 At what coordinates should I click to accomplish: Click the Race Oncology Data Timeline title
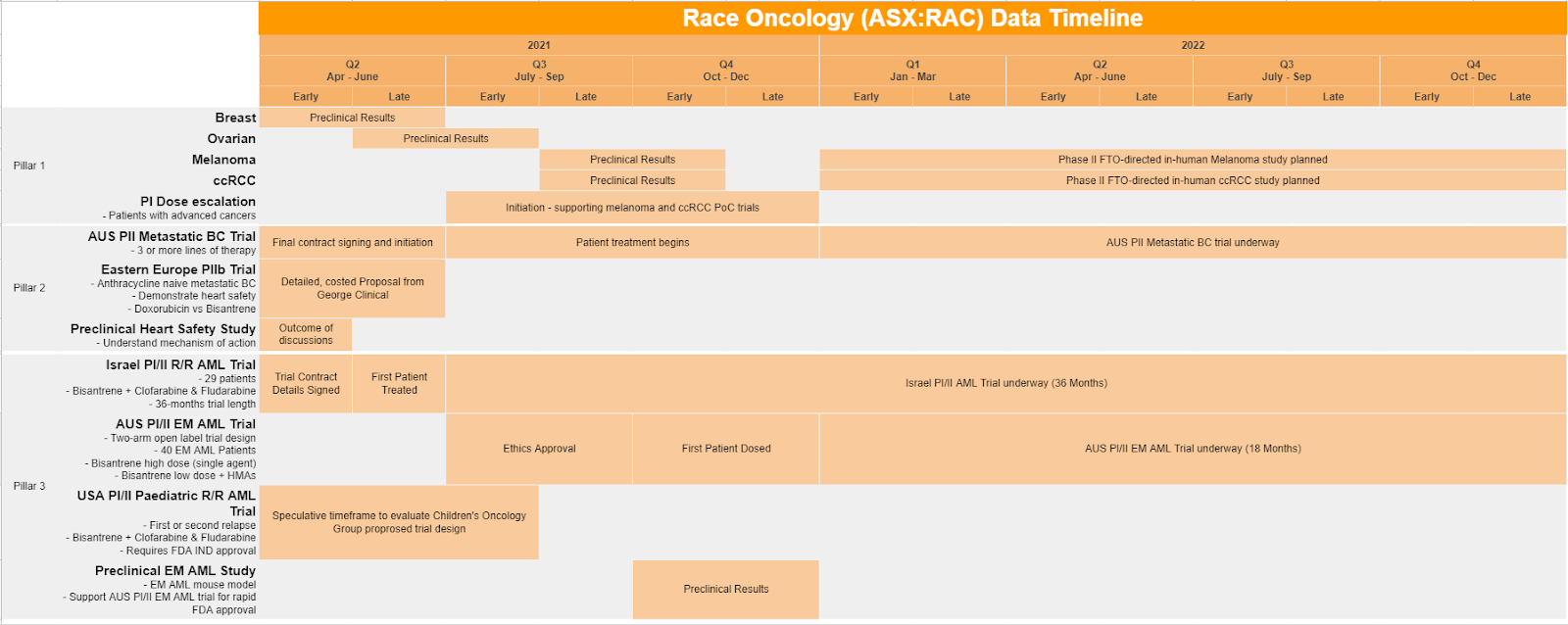tap(912, 18)
